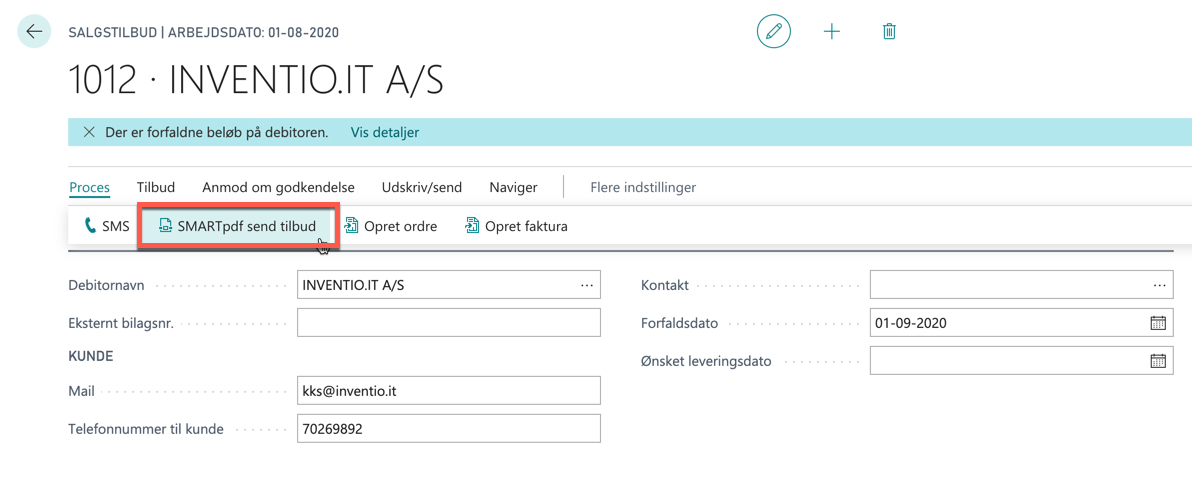The width and height of the screenshot is (1192, 488).
Task: Click Opret ordre action
Action: point(391,226)
